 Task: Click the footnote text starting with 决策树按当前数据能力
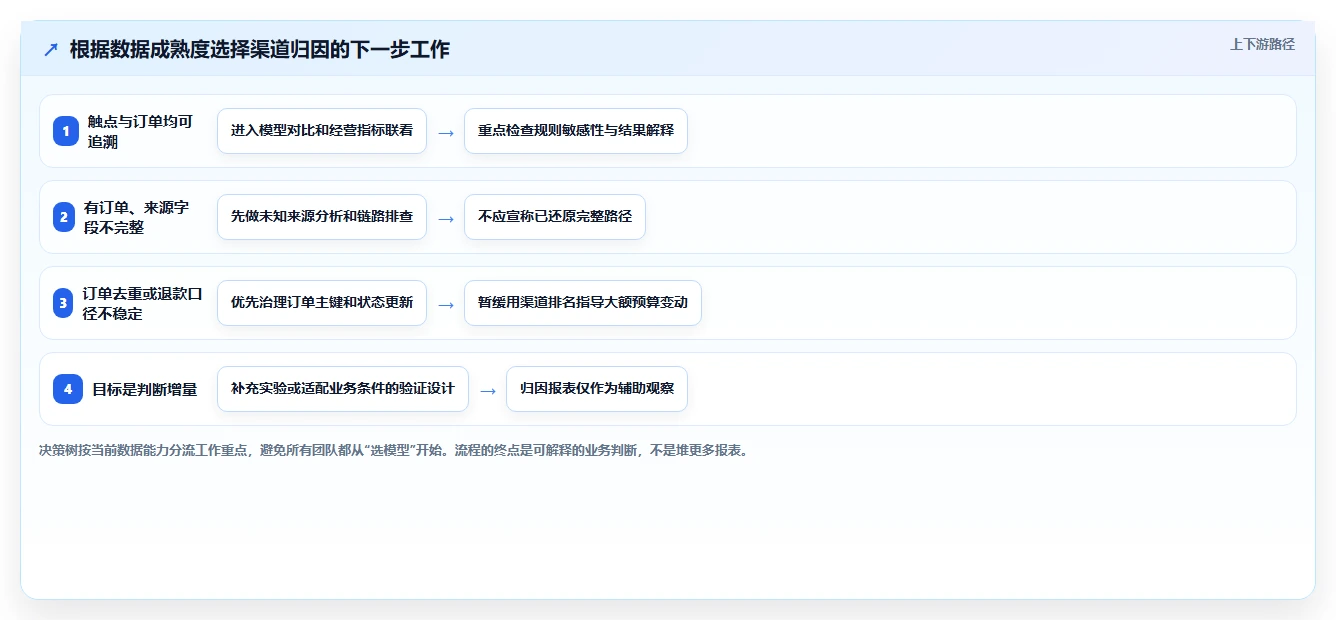click(393, 450)
